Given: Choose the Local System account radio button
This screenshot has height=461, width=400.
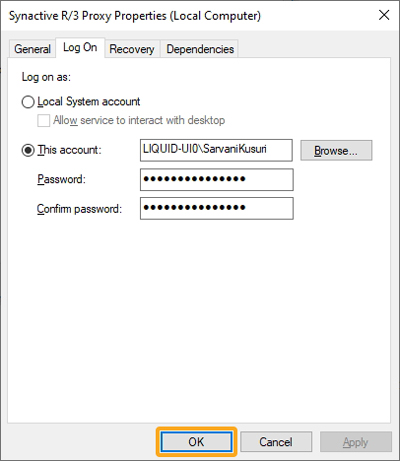Looking at the screenshot, I should (x=28, y=102).
